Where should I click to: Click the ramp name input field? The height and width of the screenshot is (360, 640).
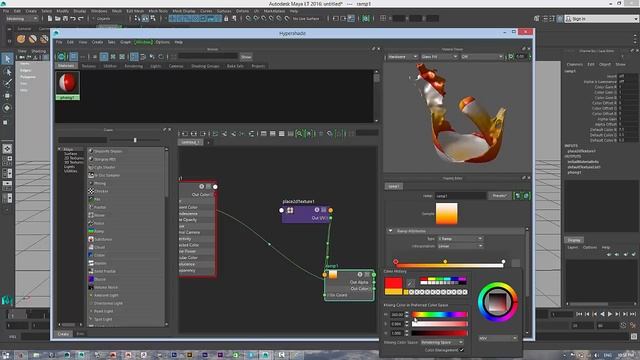(x=460, y=196)
